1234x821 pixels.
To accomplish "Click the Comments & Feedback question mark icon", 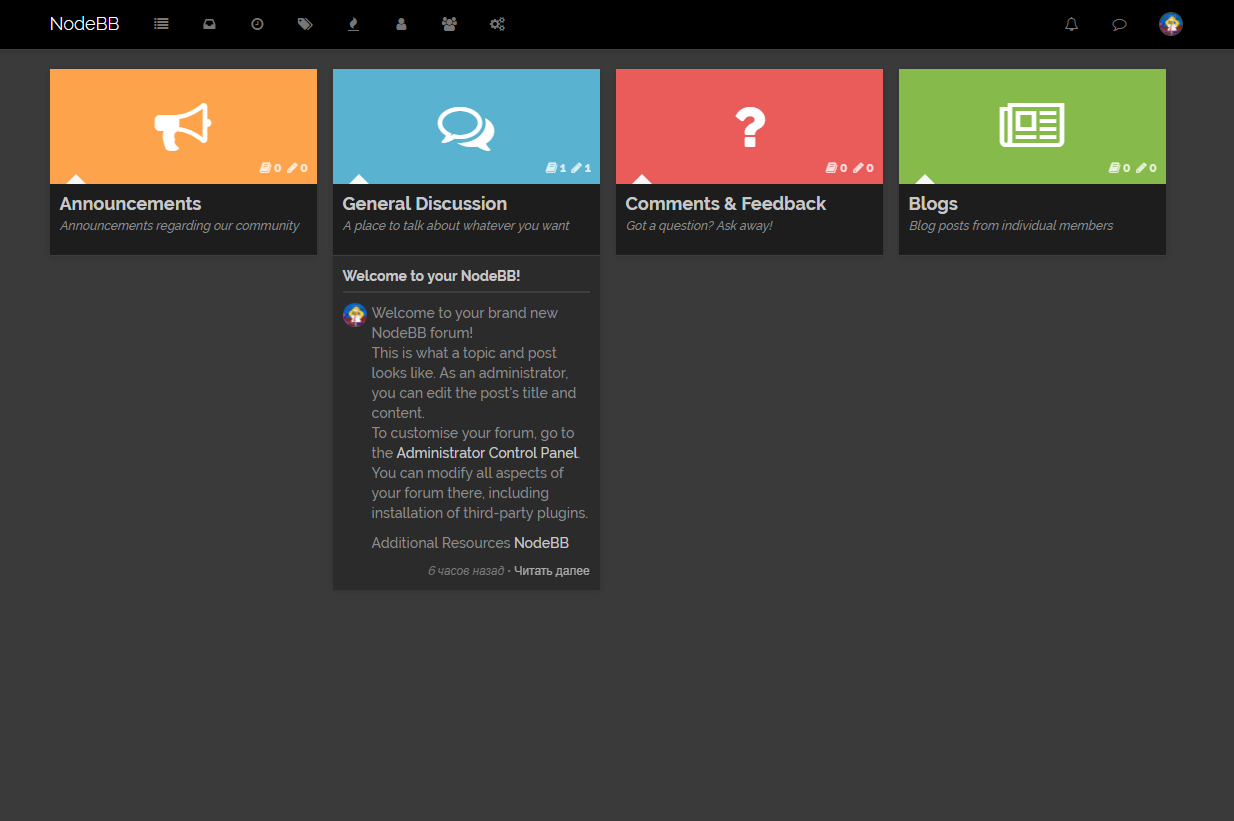I will pos(750,127).
